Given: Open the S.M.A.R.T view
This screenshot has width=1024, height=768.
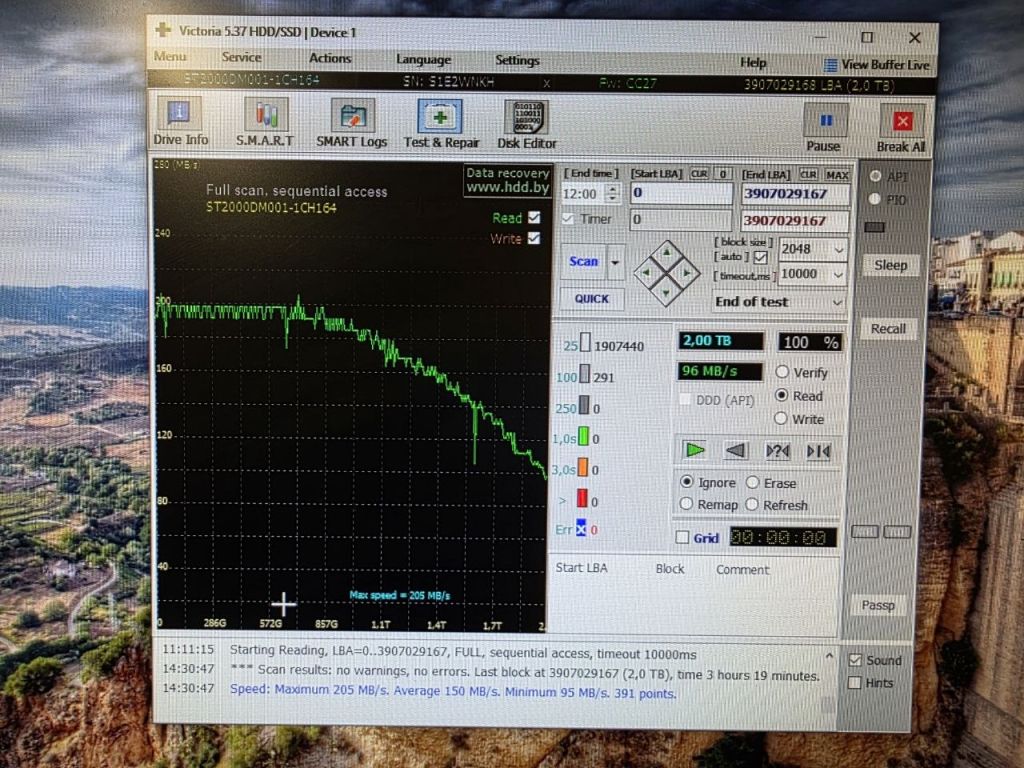Looking at the screenshot, I should point(264,122).
